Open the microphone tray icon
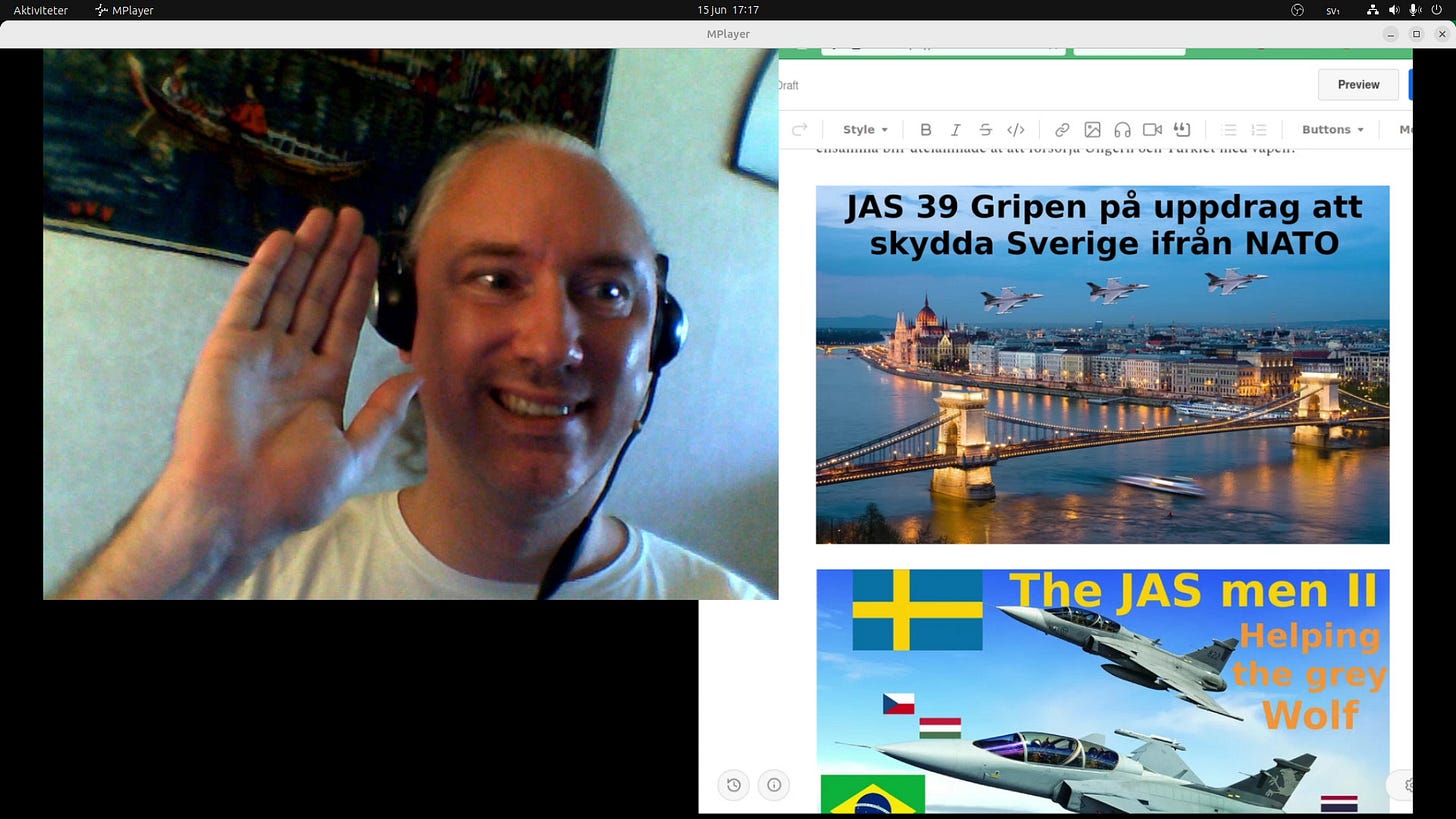The image size is (1456, 819). point(1415,10)
